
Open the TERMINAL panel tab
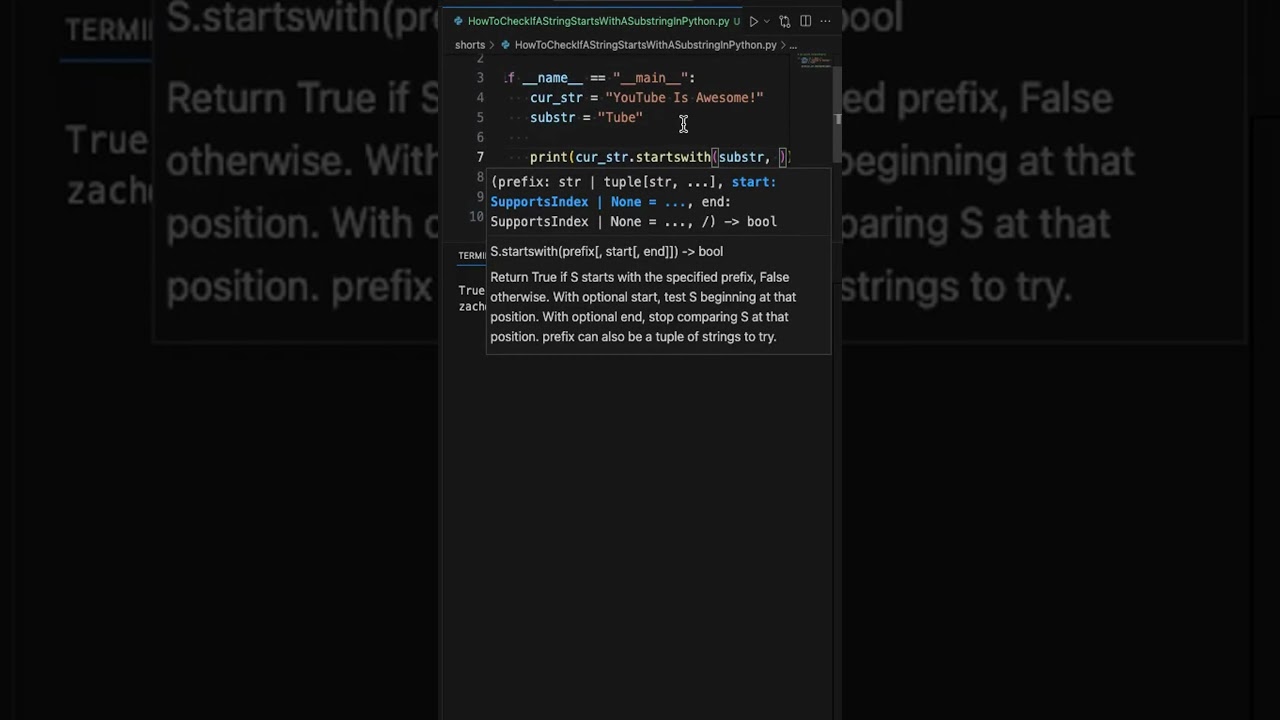[x=472, y=256]
